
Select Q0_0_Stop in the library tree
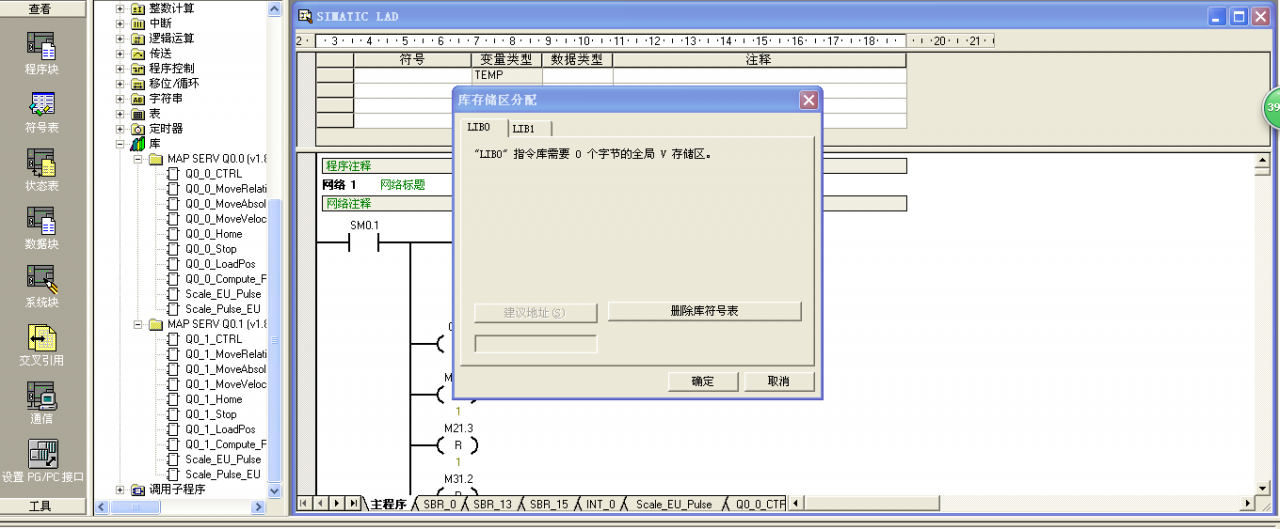point(211,249)
